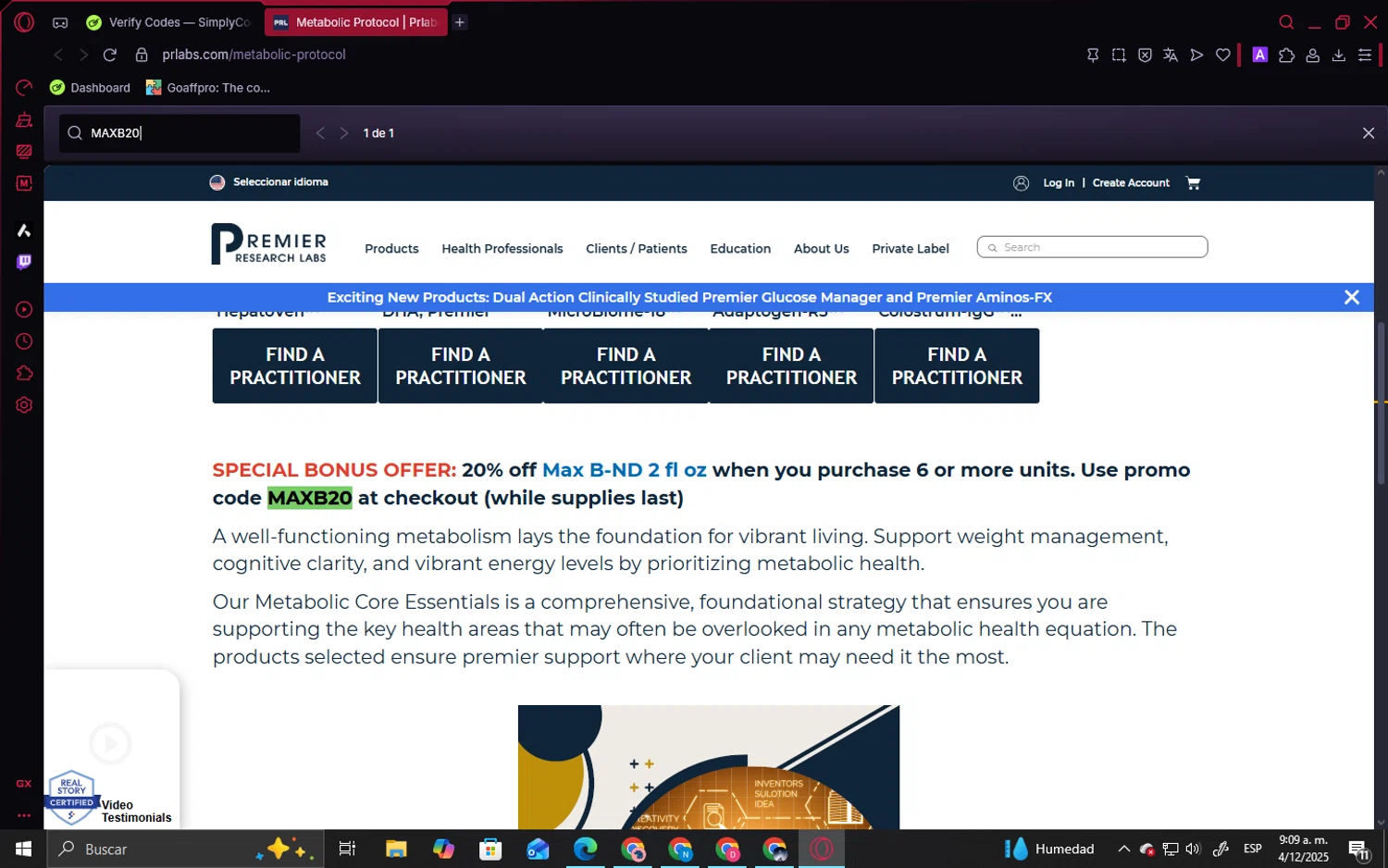Open the Goaffpro bookmark
The image size is (1388, 868).
(208, 88)
